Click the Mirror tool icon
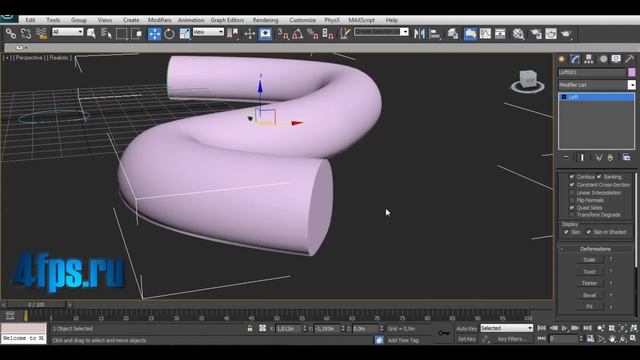Image resolution: width=640 pixels, height=360 pixels. coord(419,34)
